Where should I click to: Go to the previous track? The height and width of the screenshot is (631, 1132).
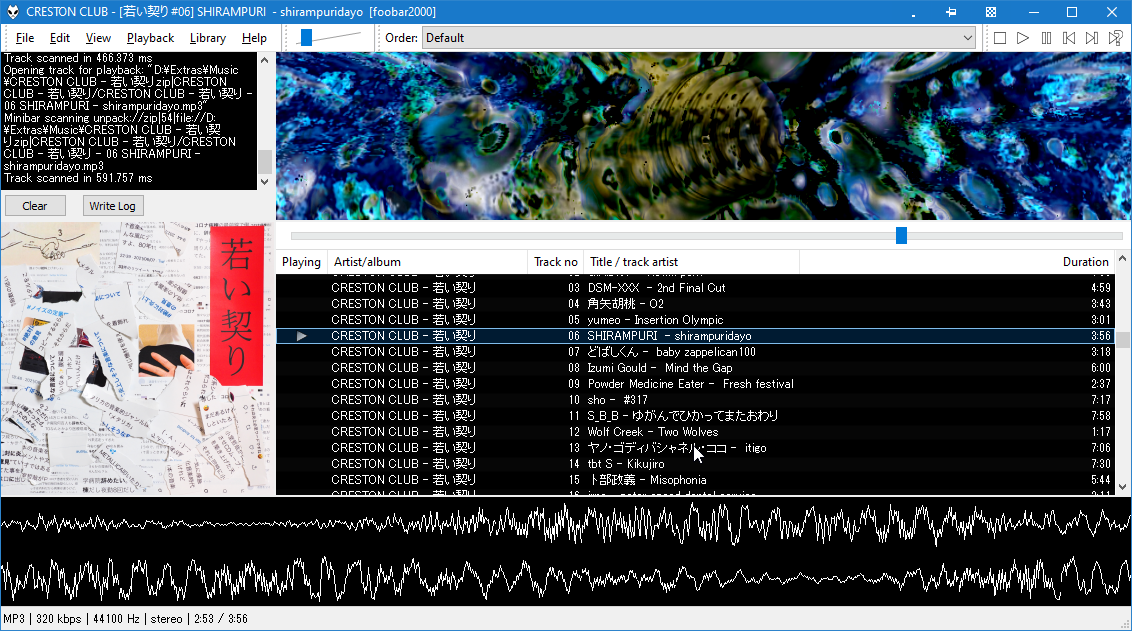pyautogui.click(x=1069, y=38)
